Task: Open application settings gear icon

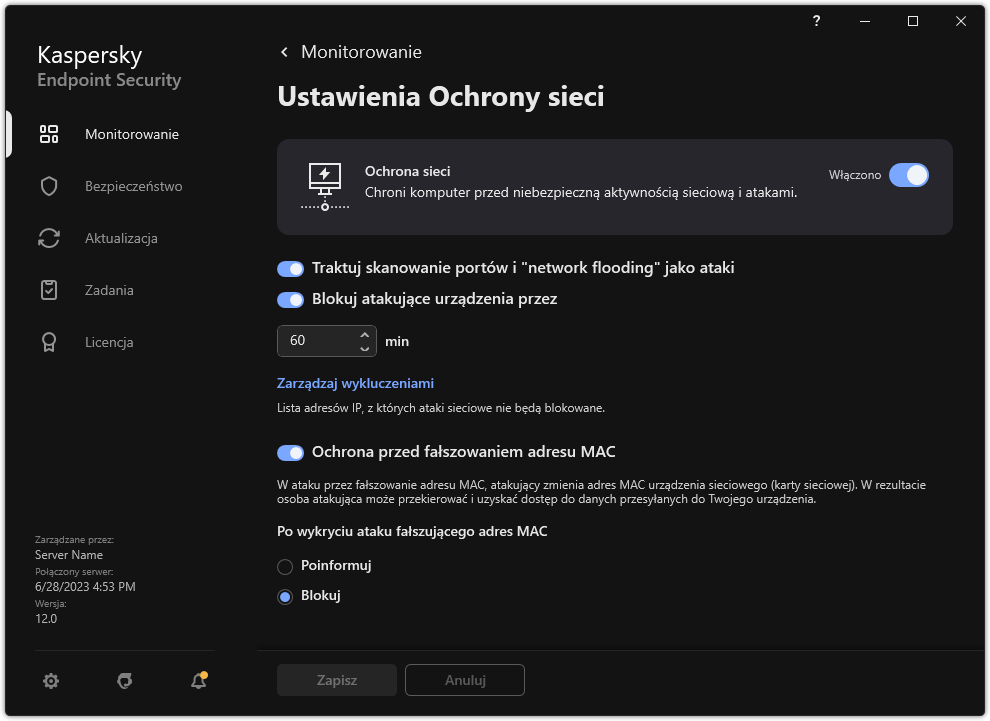Action: pos(50,680)
